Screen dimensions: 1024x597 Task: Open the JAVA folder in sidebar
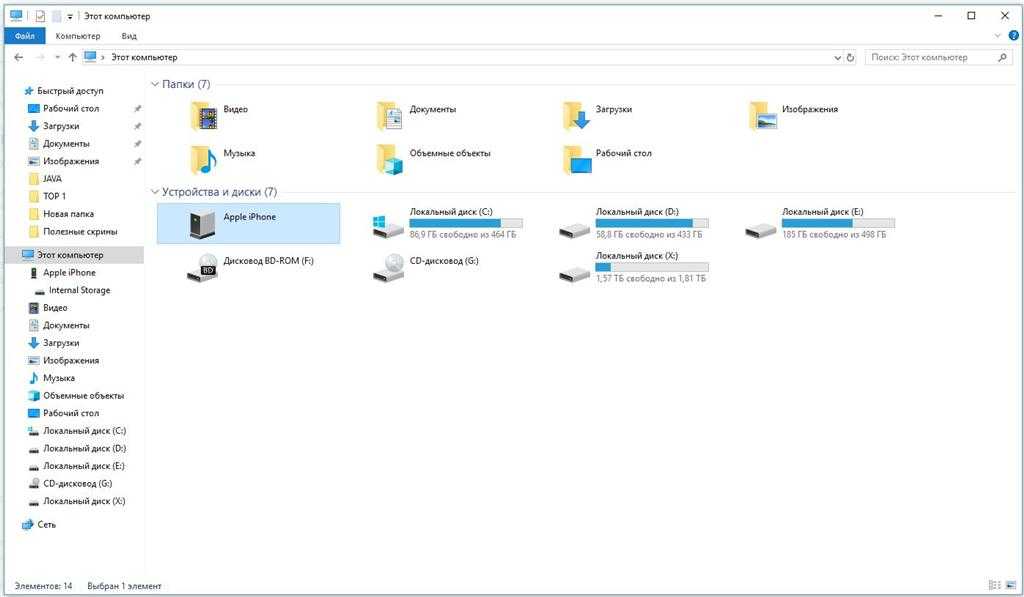point(52,179)
